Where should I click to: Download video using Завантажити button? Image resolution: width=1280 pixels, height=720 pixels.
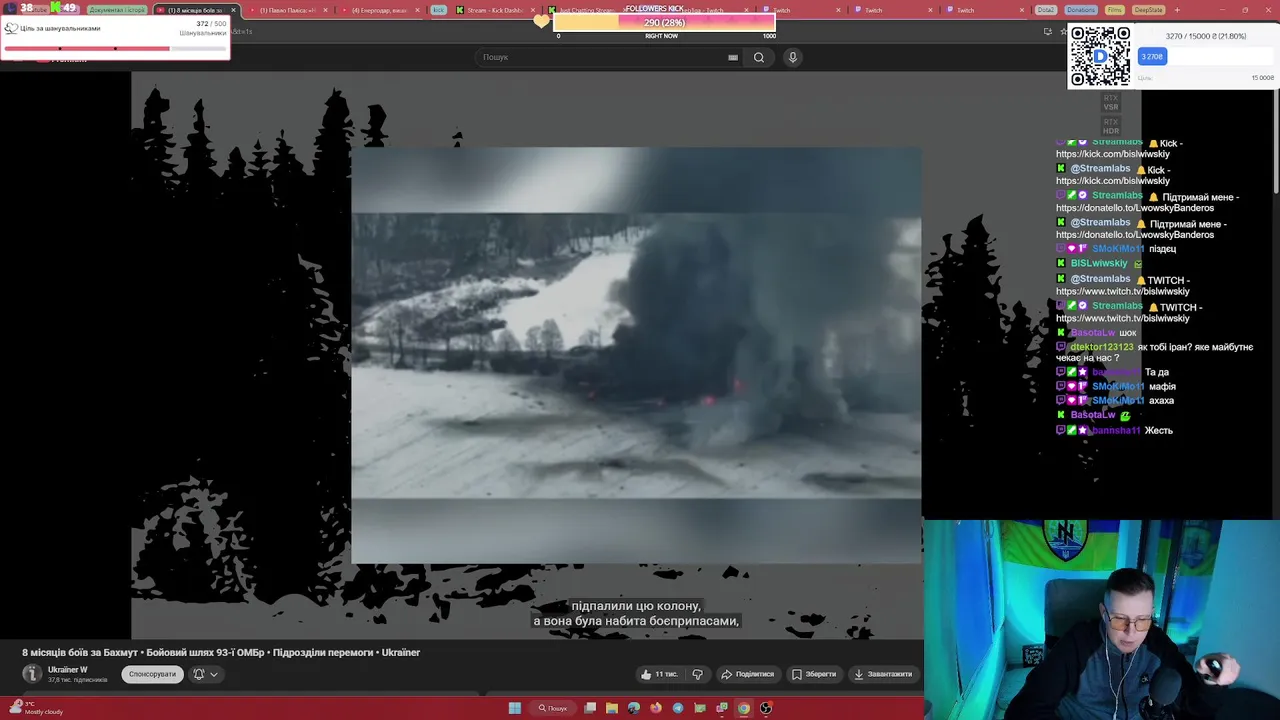point(883,674)
